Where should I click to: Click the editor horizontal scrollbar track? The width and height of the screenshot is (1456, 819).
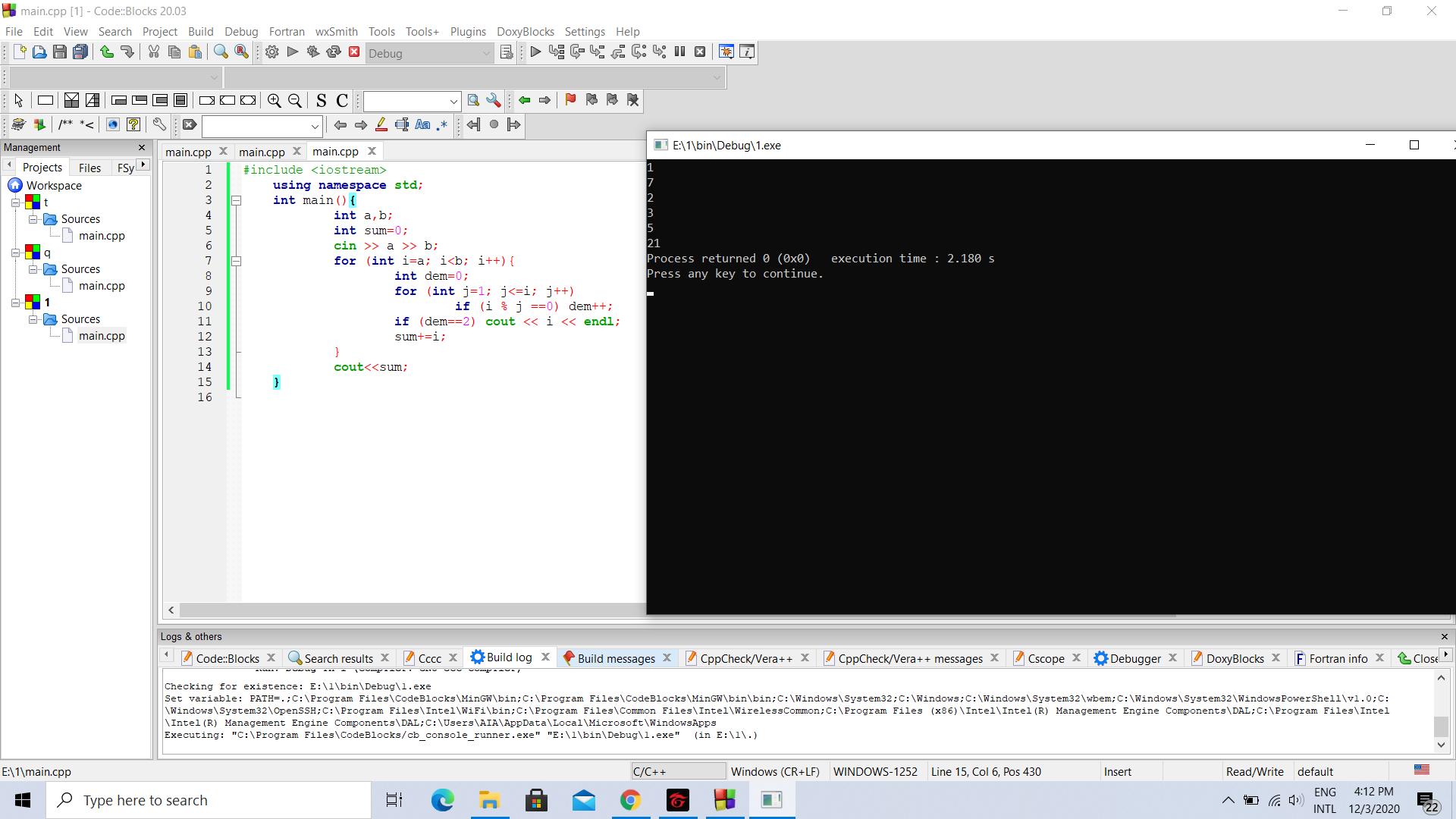(409, 610)
